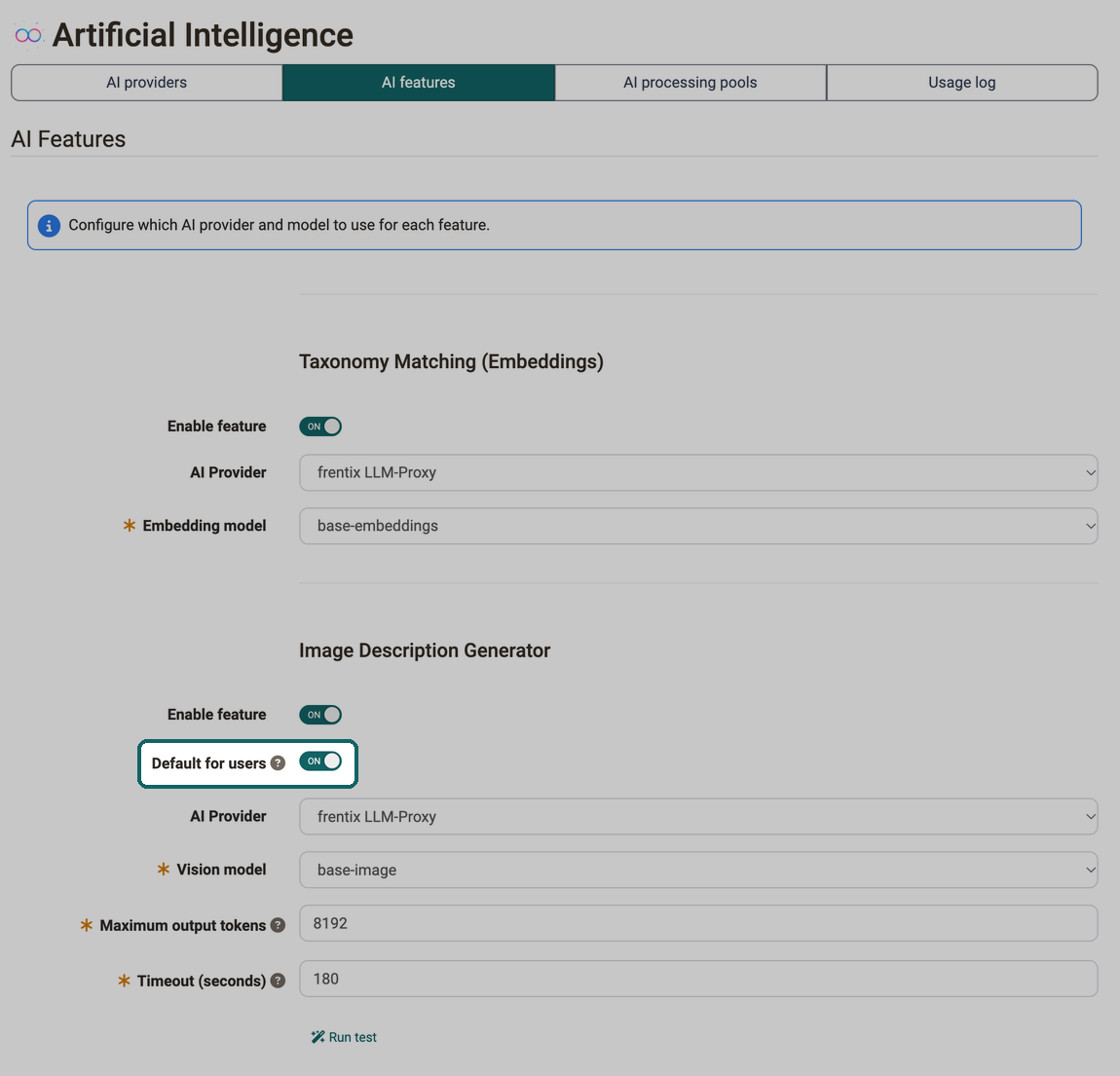Image resolution: width=1120 pixels, height=1076 pixels.
Task: Switch to the AI providers tab
Action: point(146,83)
